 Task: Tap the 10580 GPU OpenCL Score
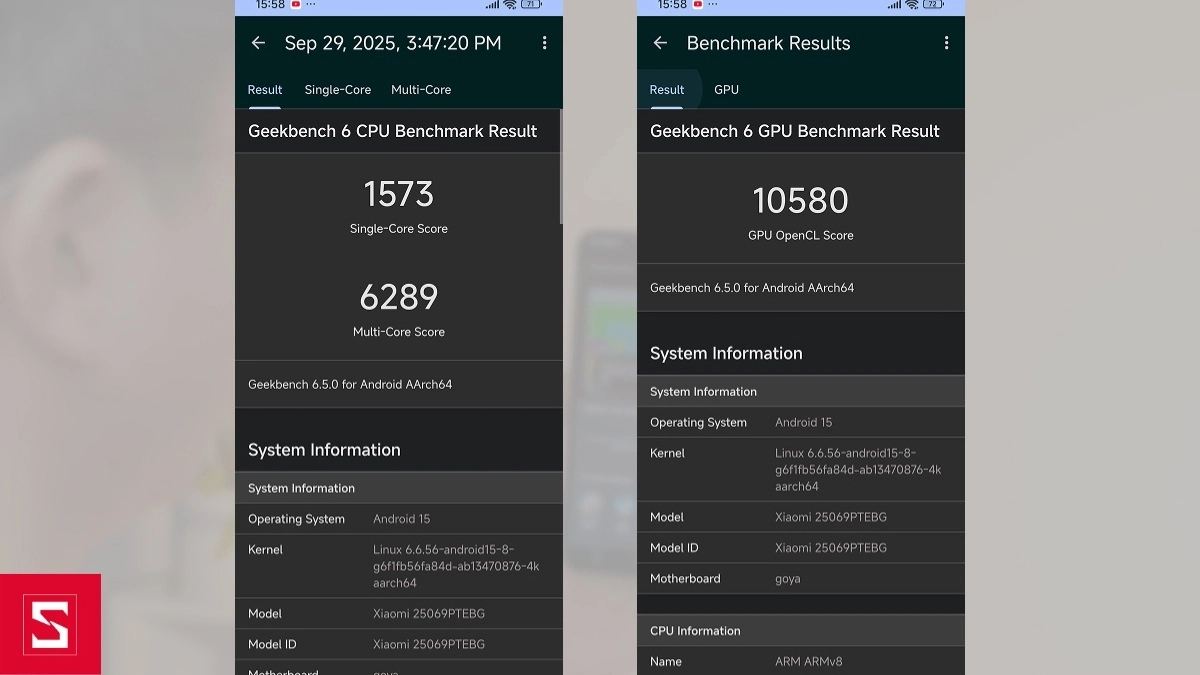800,201
